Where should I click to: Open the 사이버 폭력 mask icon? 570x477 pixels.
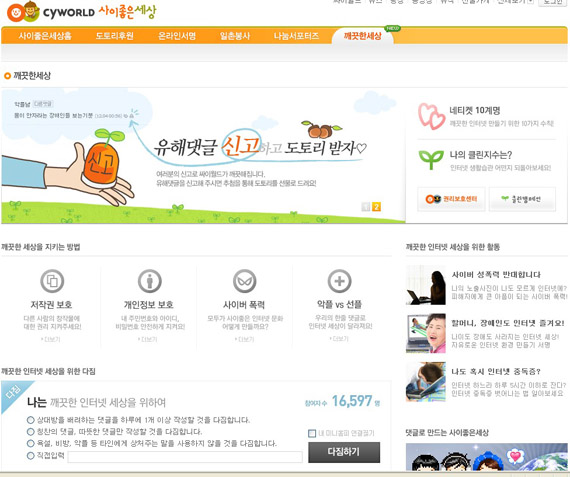coord(244,281)
